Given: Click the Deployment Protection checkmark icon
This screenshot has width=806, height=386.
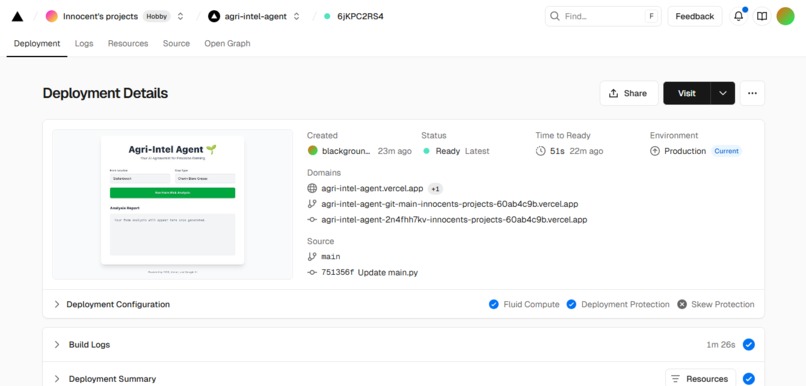Looking at the screenshot, I should (571, 304).
